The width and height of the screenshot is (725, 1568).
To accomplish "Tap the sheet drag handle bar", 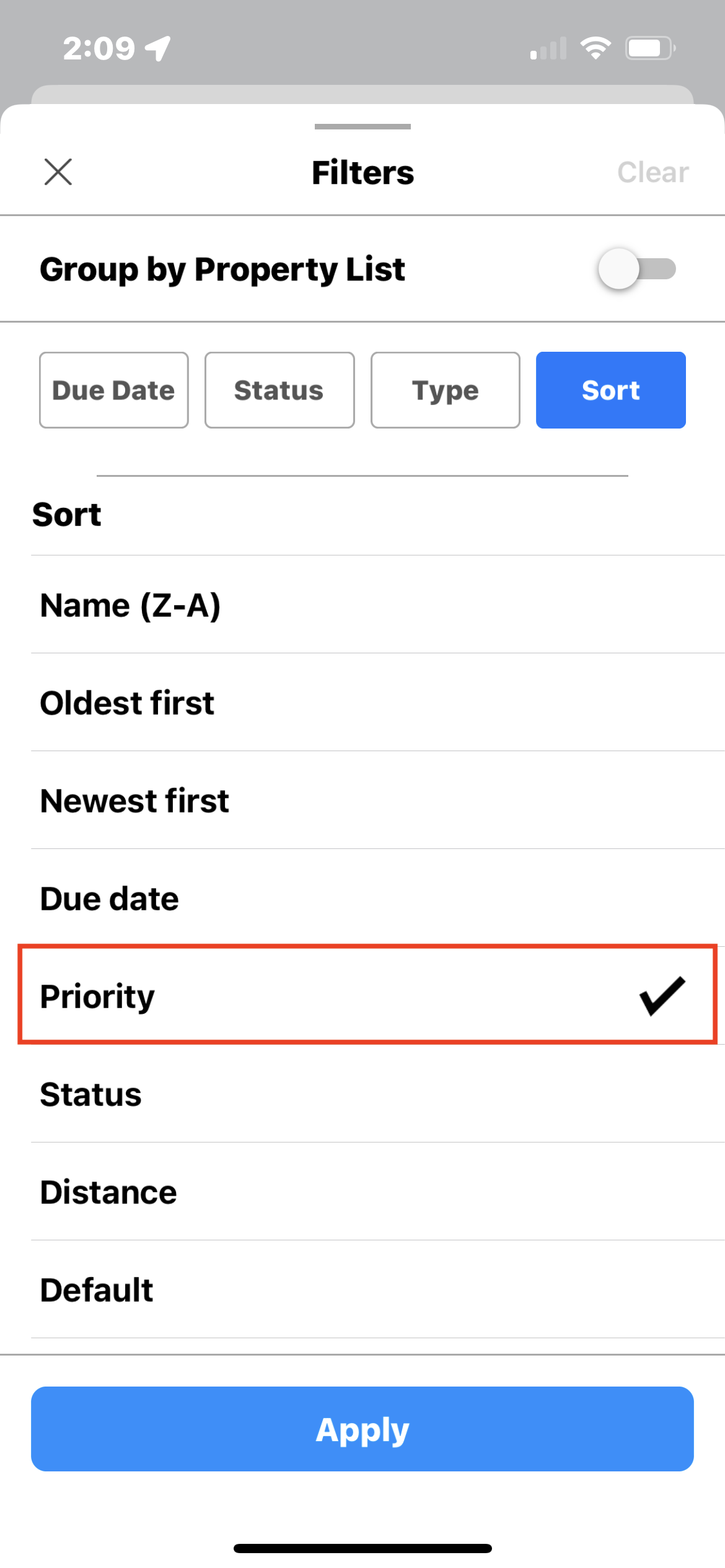I will tap(362, 126).
